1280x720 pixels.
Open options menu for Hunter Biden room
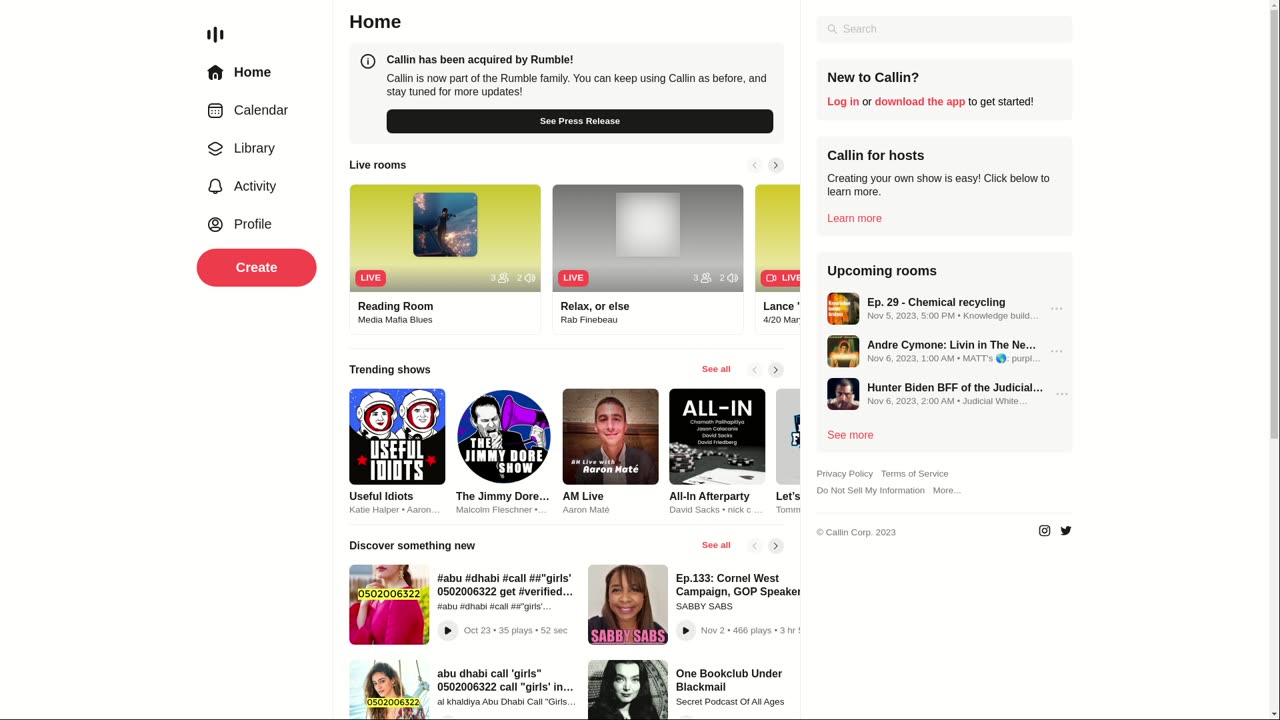click(x=1062, y=394)
